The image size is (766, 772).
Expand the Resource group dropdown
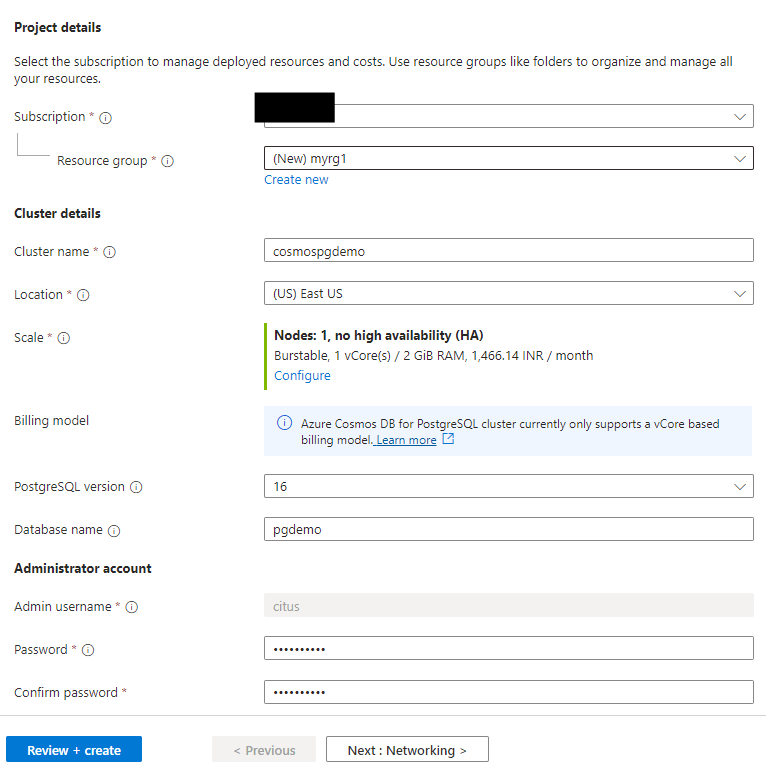[508, 159]
